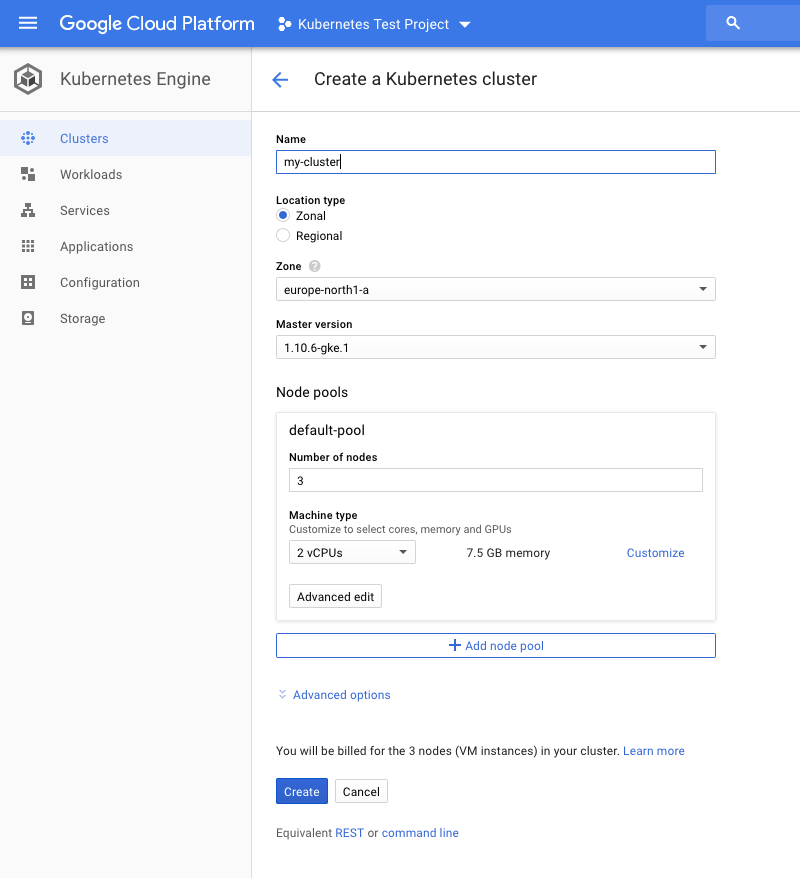Click the Storage sidebar icon
This screenshot has height=878, width=800.
click(28, 319)
